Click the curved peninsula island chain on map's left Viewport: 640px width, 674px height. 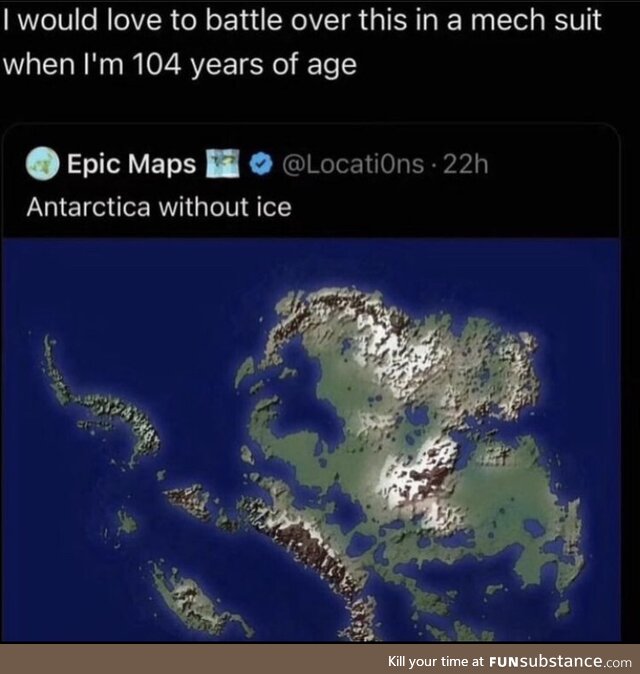[110, 410]
